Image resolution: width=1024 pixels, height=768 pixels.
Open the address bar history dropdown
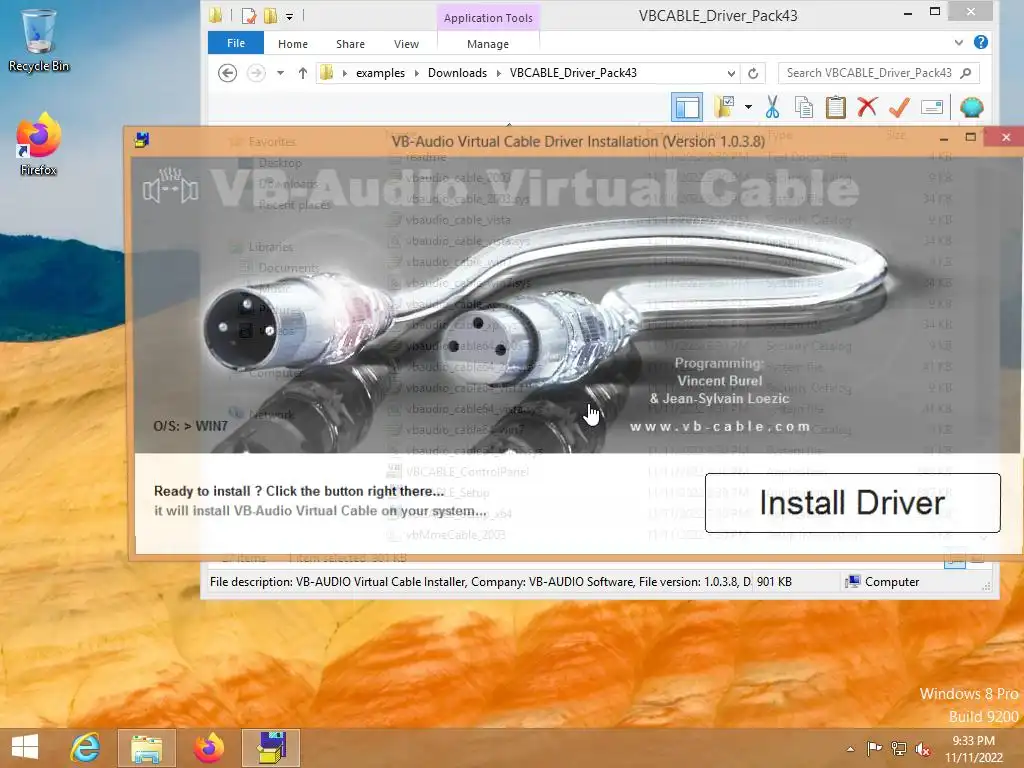pyautogui.click(x=731, y=73)
